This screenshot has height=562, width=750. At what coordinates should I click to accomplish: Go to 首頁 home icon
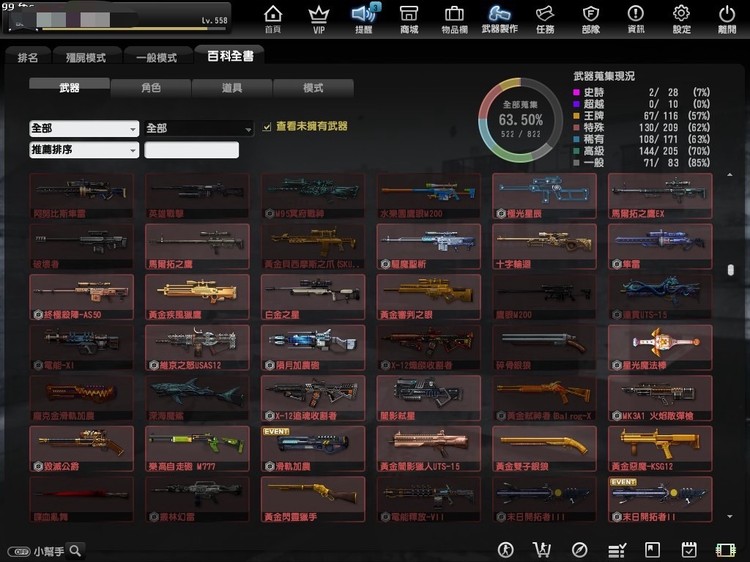coord(273,19)
